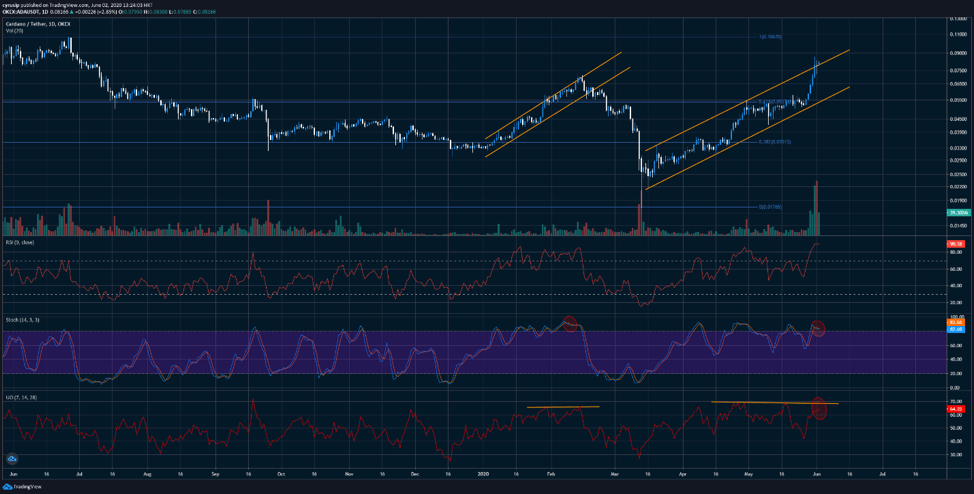Screen dimensions: 974x494
Task: Select the RSI (9, close) indicator label
Action: pyautogui.click(x=19, y=241)
